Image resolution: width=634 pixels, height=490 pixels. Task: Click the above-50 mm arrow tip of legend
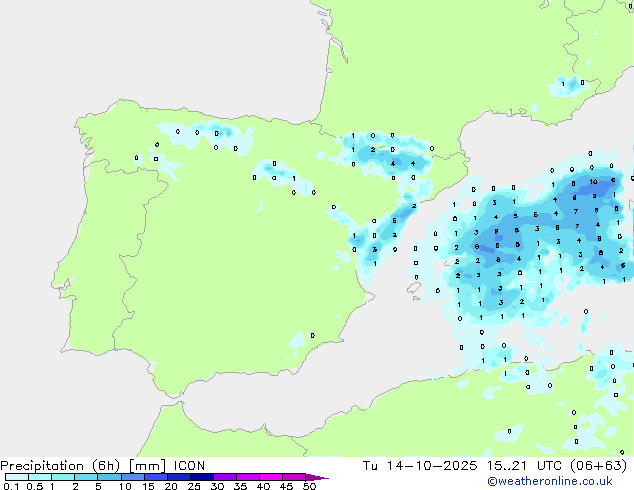tap(317, 477)
